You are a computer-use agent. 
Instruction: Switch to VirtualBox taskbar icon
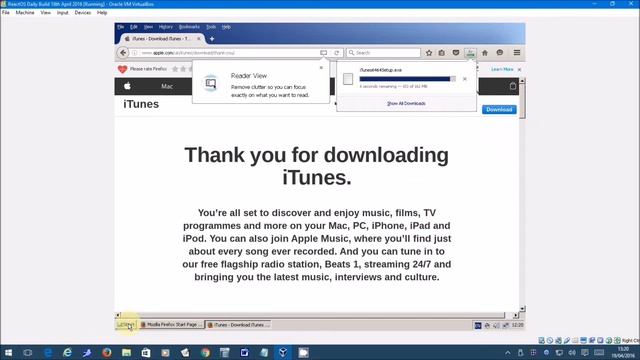coord(283,353)
